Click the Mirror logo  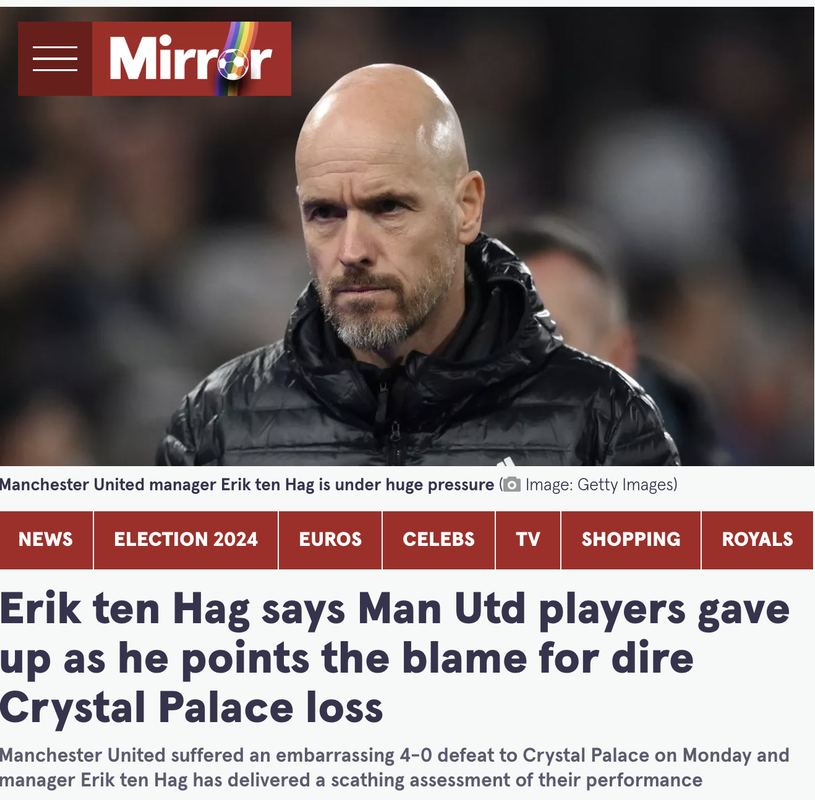[191, 59]
